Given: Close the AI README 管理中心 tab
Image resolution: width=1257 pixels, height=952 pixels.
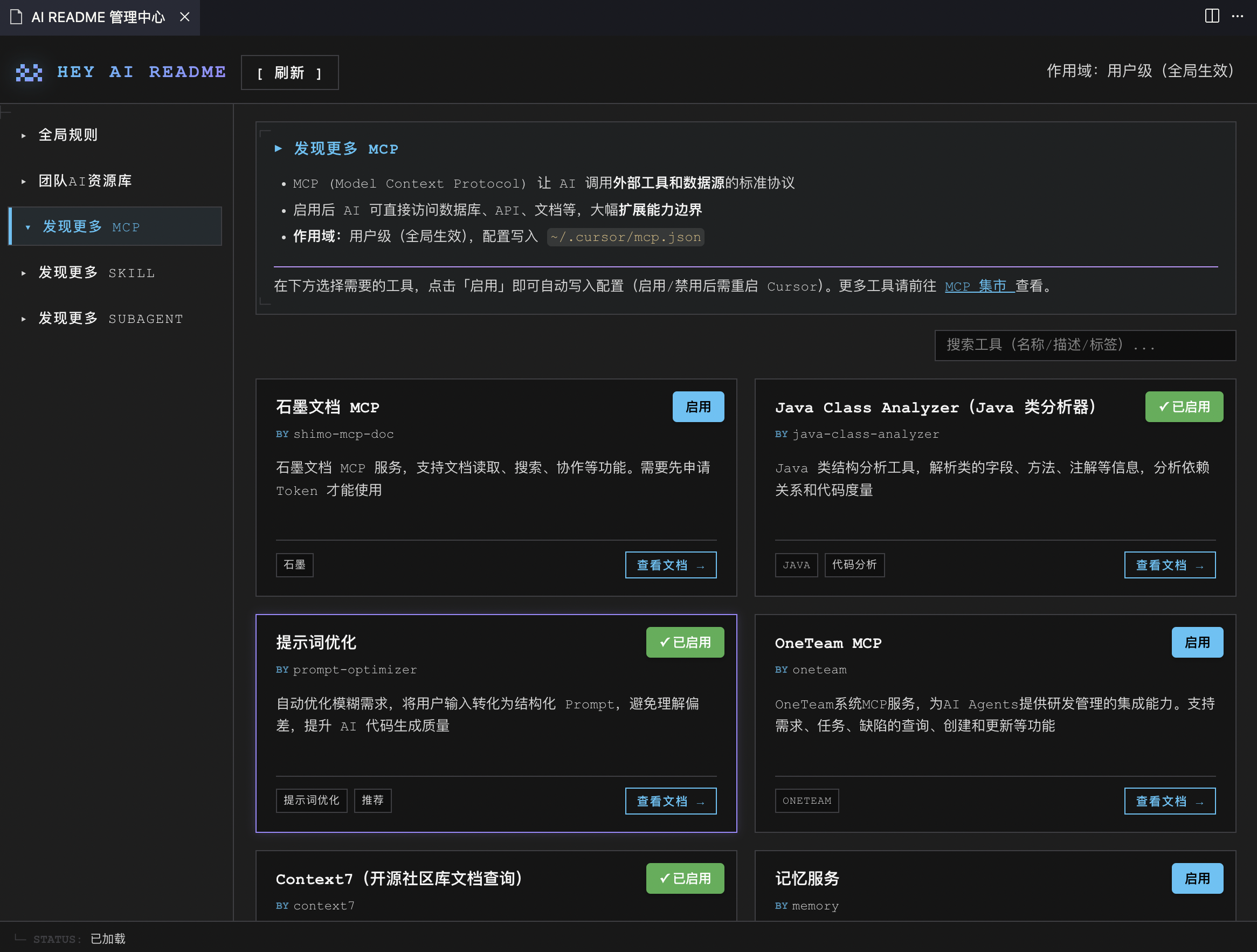Looking at the screenshot, I should pyautogui.click(x=185, y=17).
